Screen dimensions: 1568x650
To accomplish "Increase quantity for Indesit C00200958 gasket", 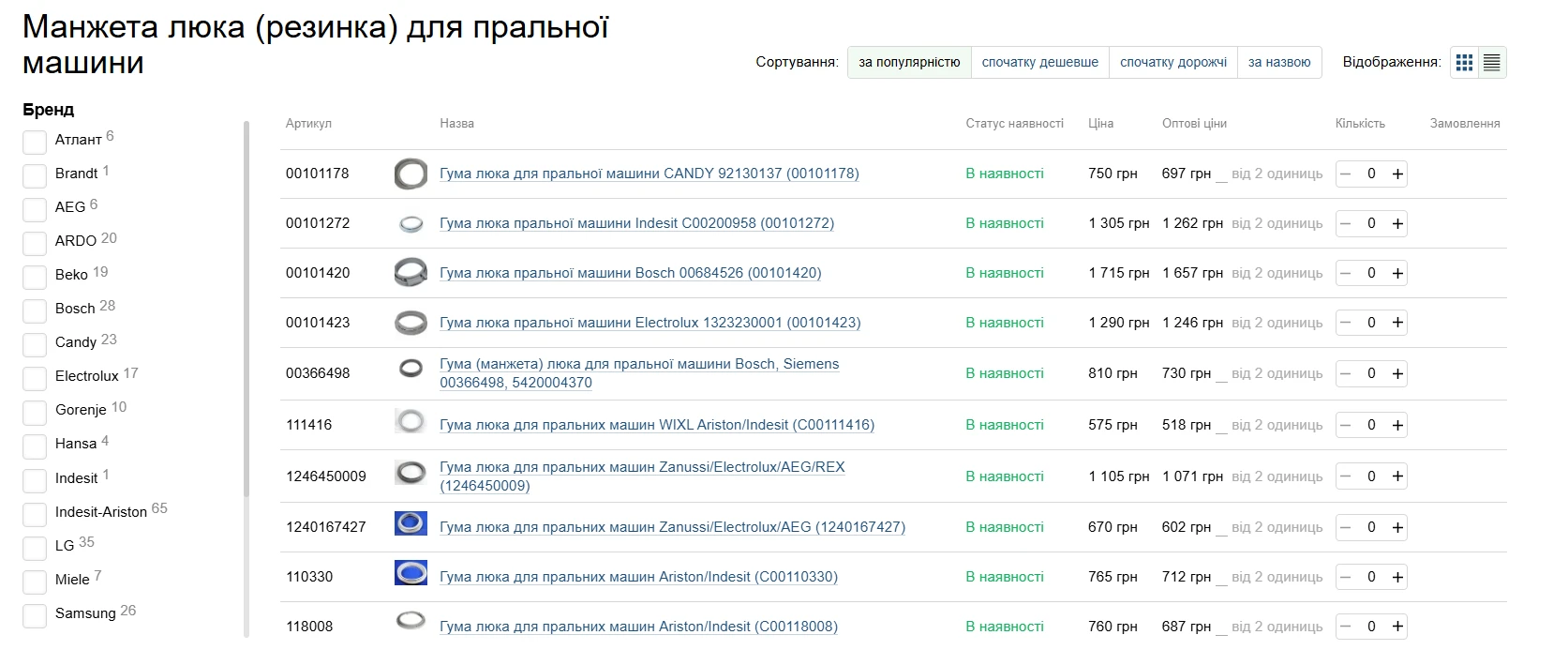I will (x=1397, y=223).
